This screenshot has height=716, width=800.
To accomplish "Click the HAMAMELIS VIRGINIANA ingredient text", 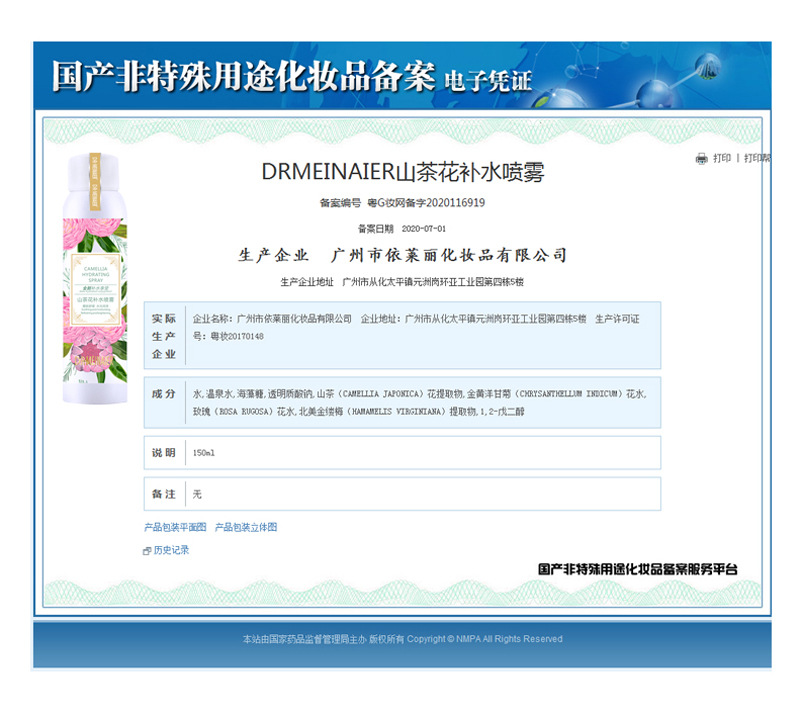I will pos(399,411).
